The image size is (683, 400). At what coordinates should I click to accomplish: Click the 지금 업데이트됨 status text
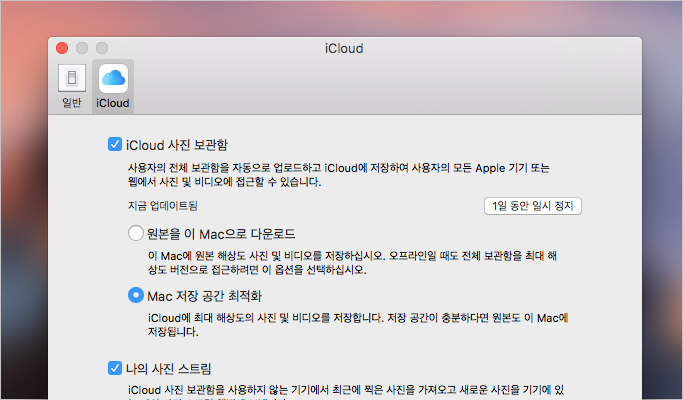[162, 206]
